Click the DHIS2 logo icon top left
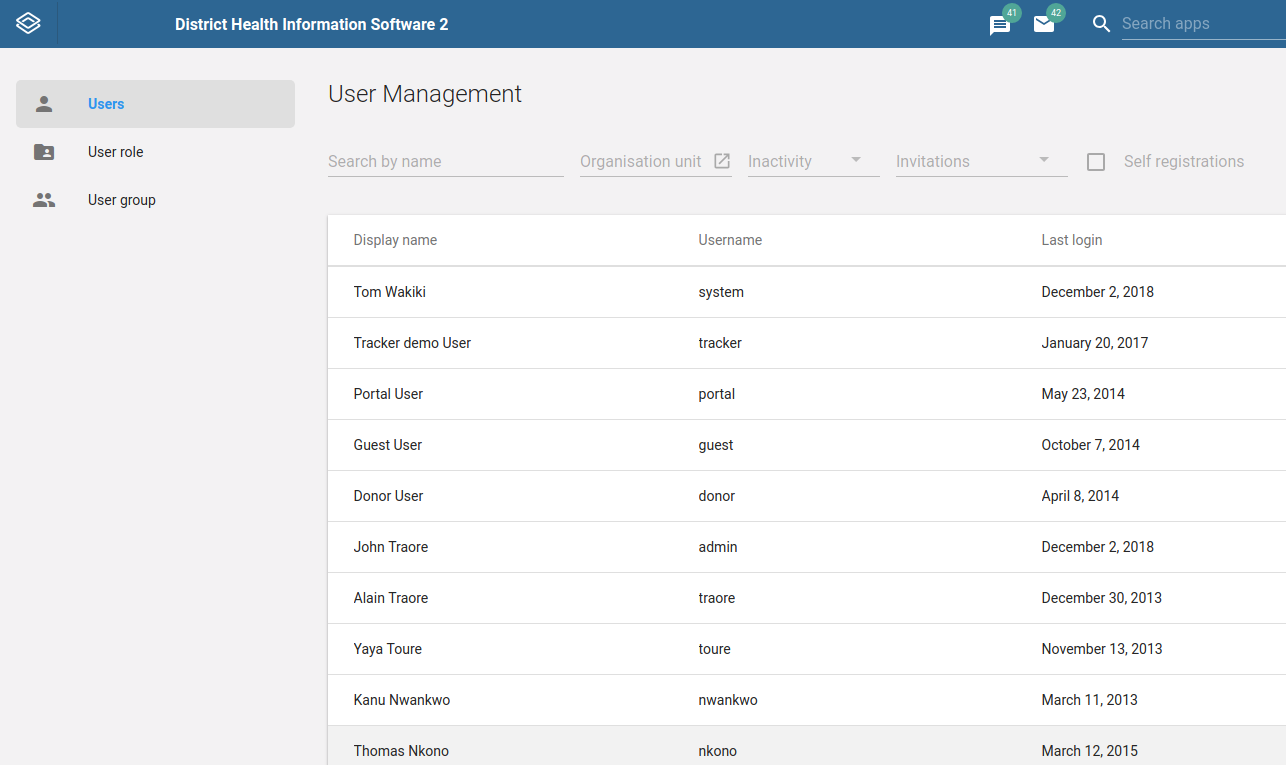This screenshot has width=1286, height=765. (x=28, y=23)
